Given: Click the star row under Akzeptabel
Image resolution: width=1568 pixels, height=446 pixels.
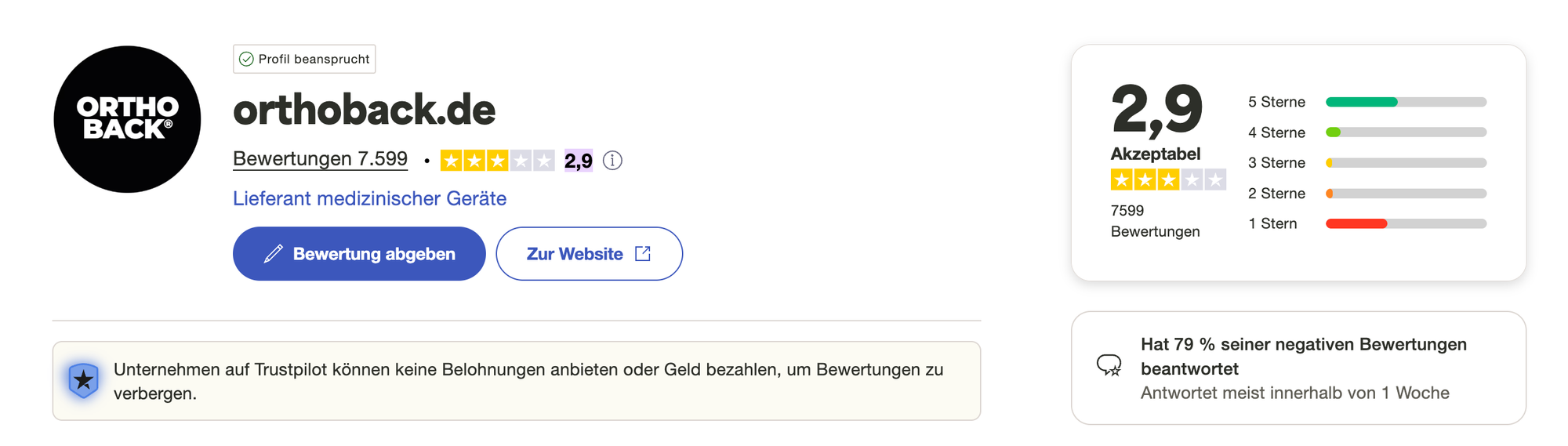Looking at the screenshot, I should (x=1168, y=180).
